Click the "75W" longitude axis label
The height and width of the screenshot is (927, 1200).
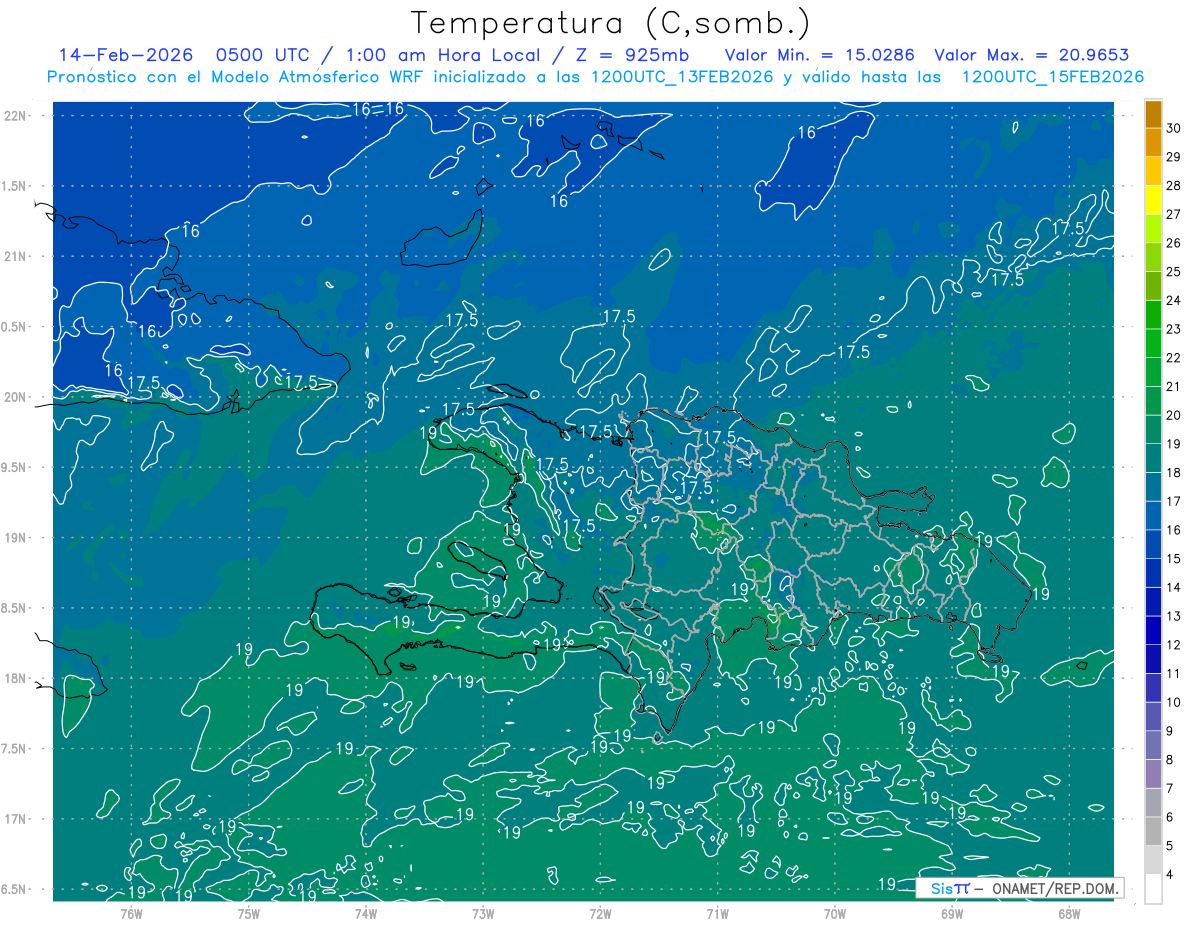pos(248,913)
